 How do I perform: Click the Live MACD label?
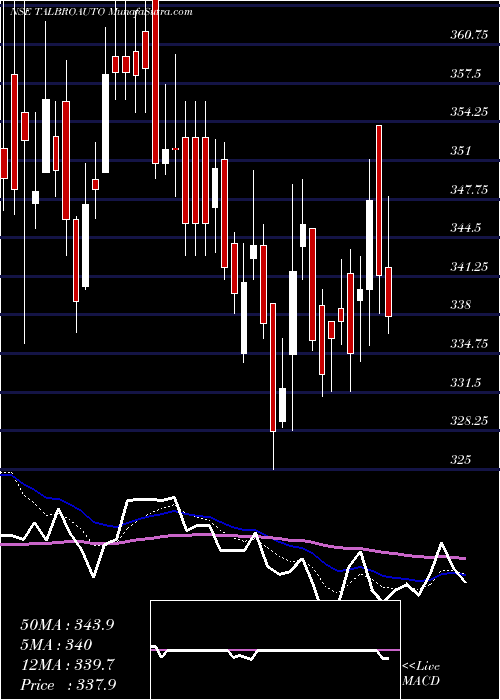coord(421,673)
